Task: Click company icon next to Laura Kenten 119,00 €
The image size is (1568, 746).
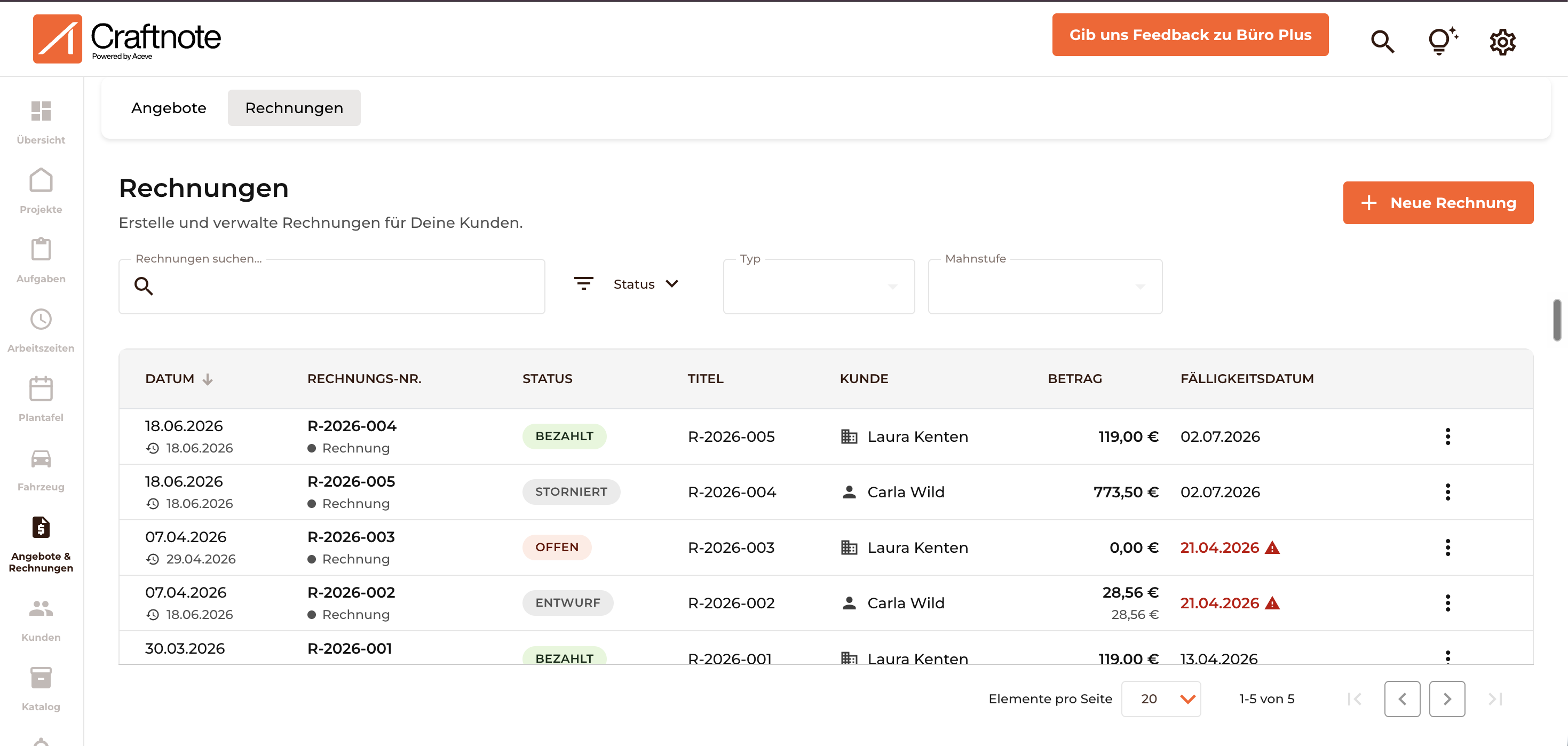Action: pyautogui.click(x=849, y=437)
